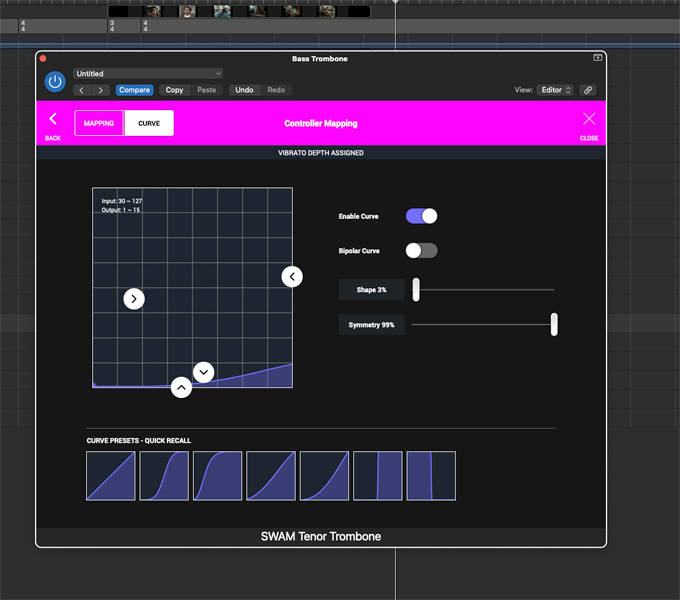Select the second S-curve preset
Image resolution: width=680 pixels, height=600 pixels.
coord(164,476)
